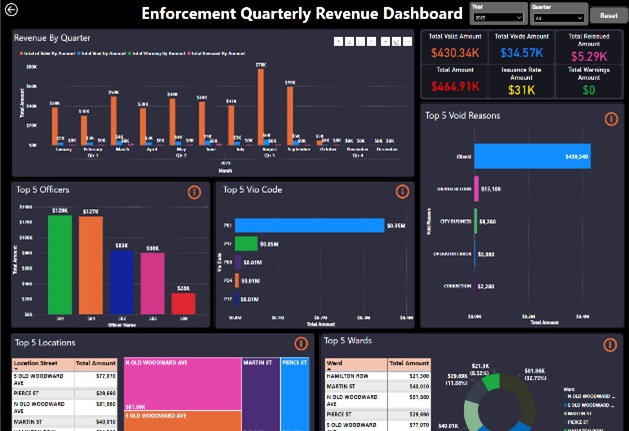Select the red $28K officer bar

click(183, 303)
